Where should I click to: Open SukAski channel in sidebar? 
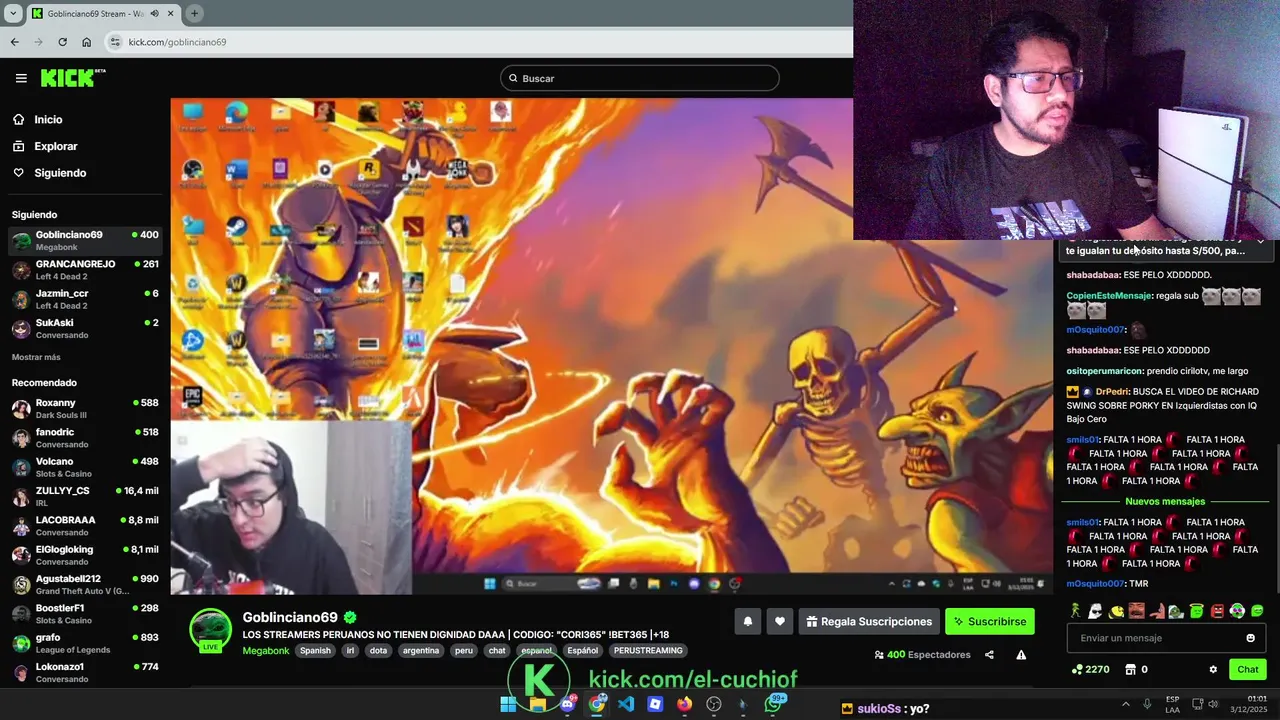click(85, 328)
